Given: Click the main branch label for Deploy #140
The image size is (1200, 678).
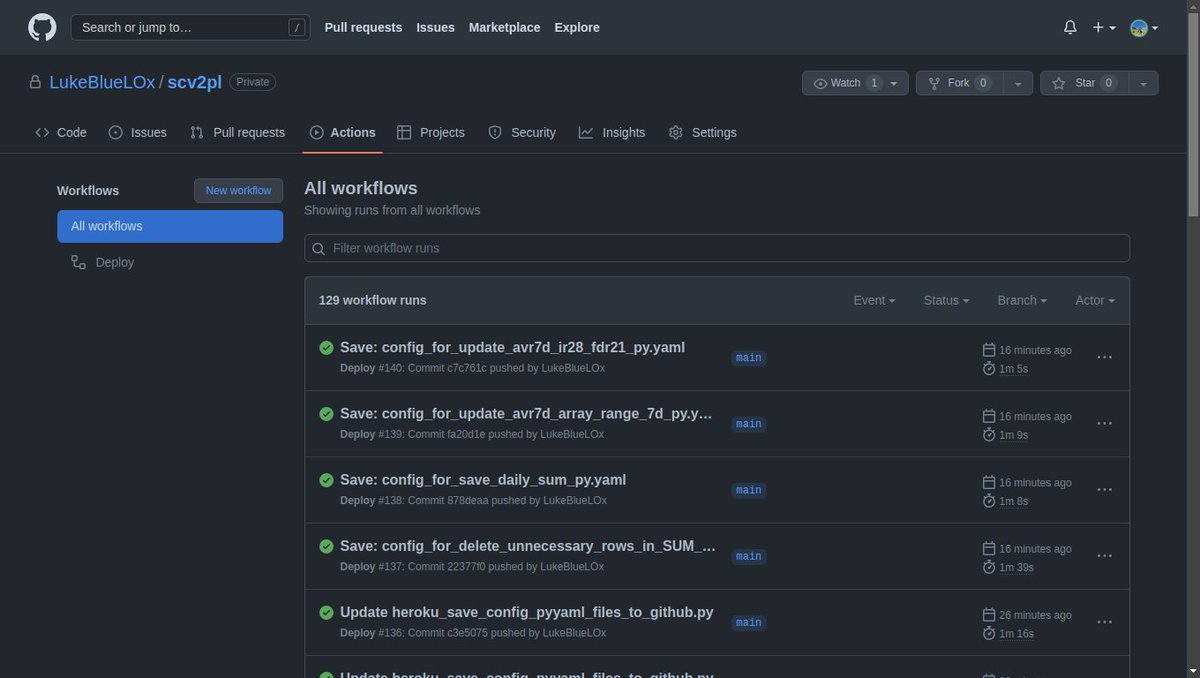Looking at the screenshot, I should [749, 357].
